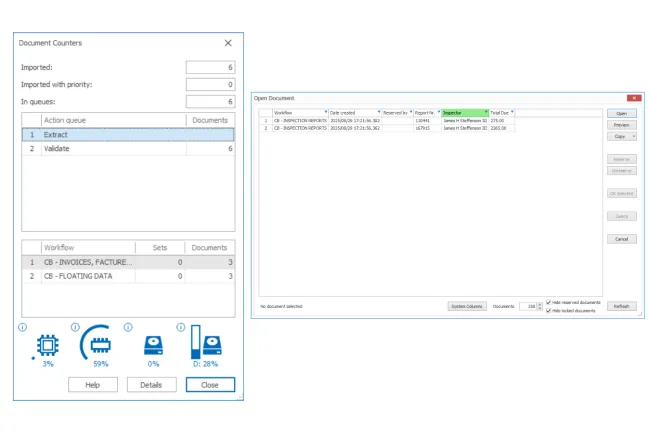
Task: Click the Date created column header
Action: [355, 113]
